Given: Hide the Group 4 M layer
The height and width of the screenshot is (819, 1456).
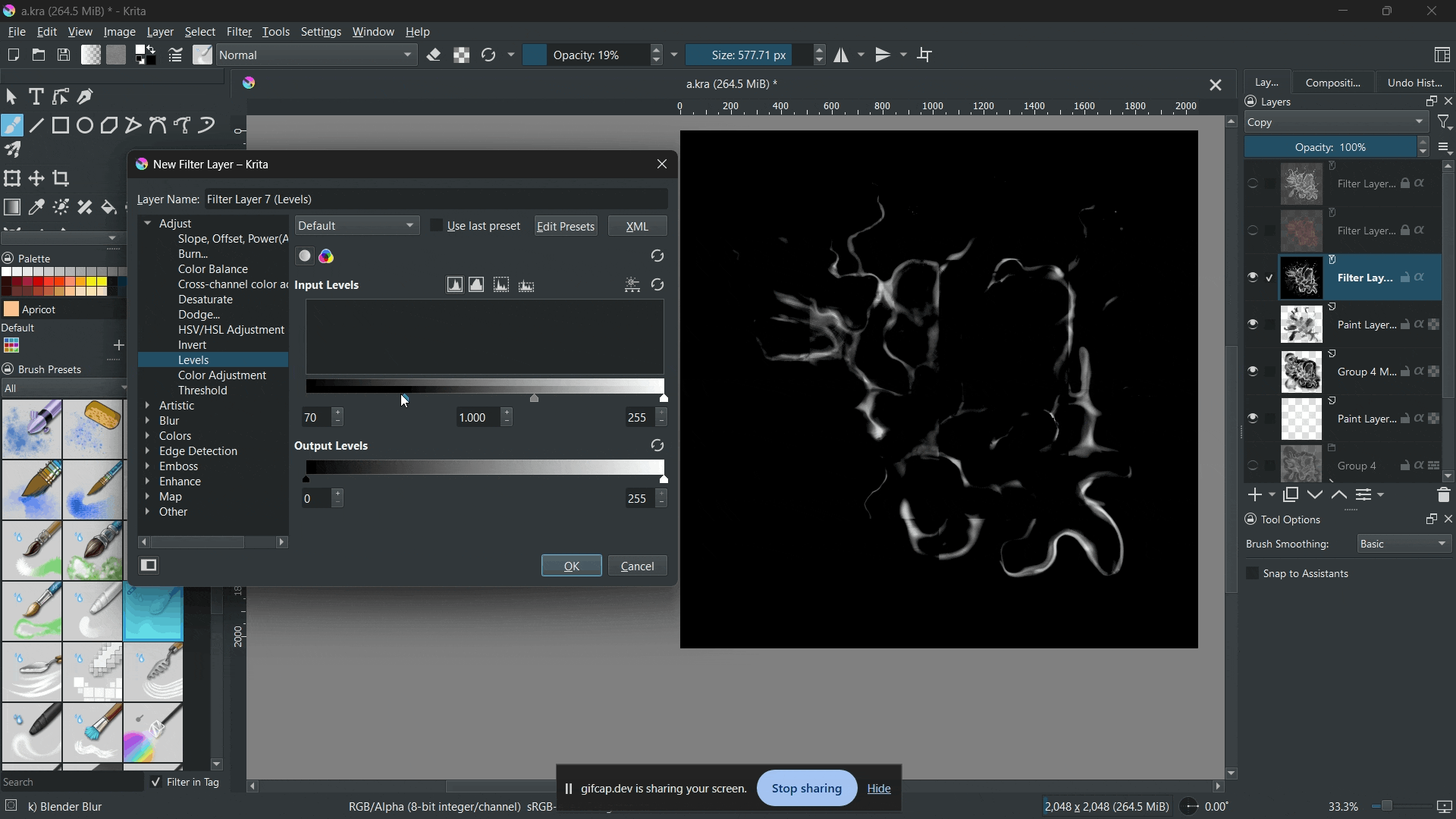Looking at the screenshot, I should [x=1253, y=372].
